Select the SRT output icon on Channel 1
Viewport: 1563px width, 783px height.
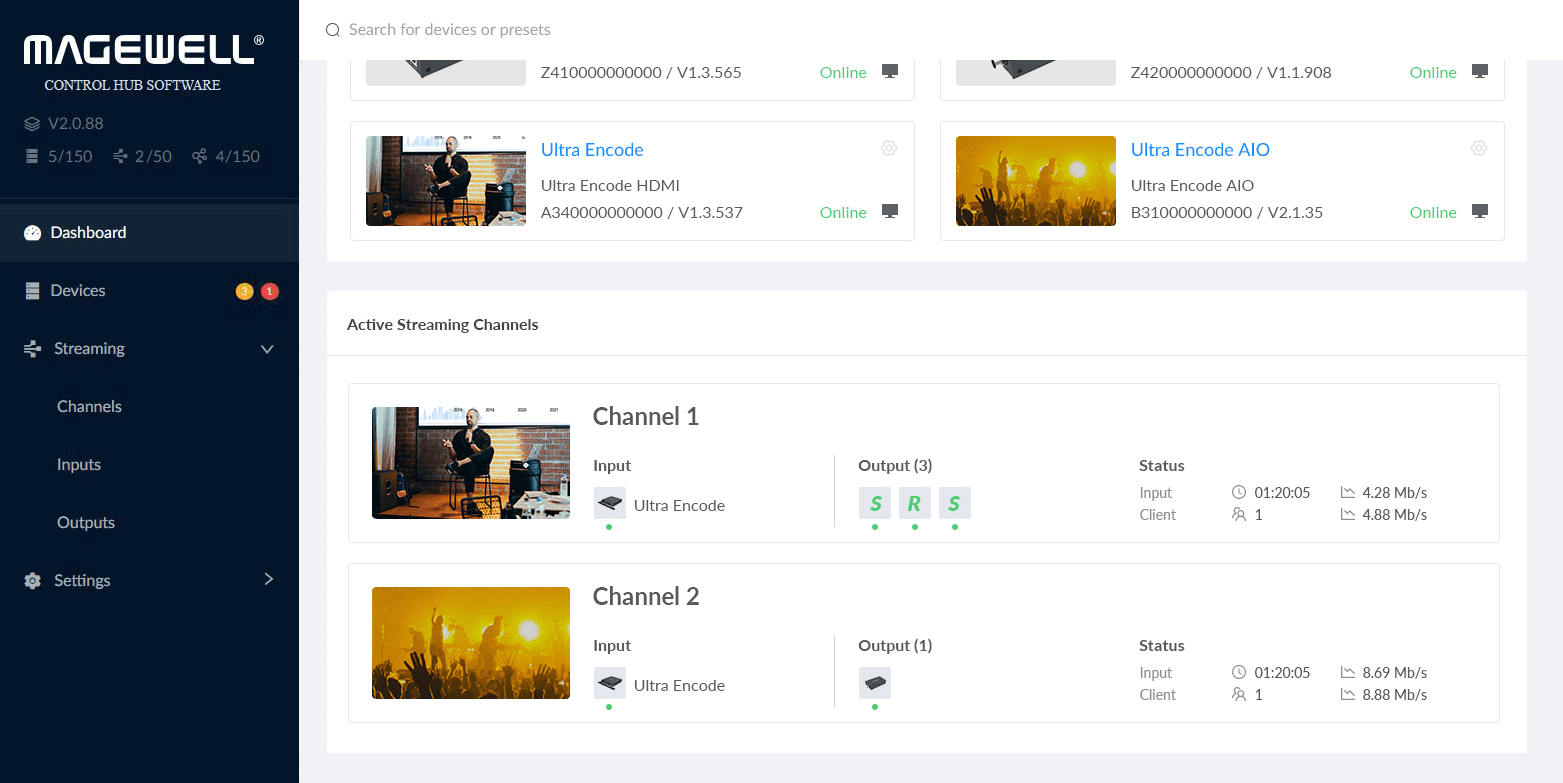point(875,503)
